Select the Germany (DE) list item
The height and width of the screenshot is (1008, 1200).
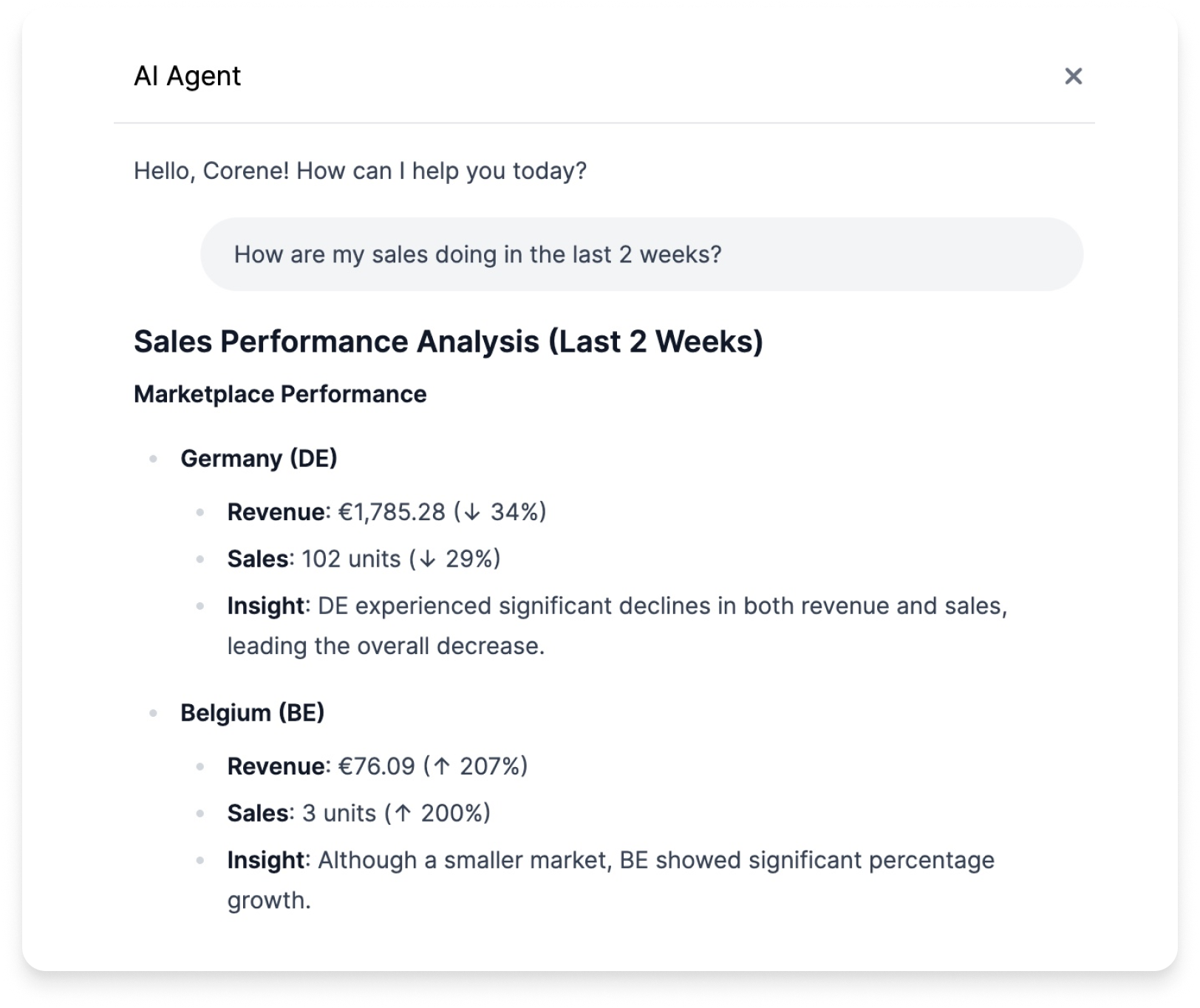click(259, 458)
